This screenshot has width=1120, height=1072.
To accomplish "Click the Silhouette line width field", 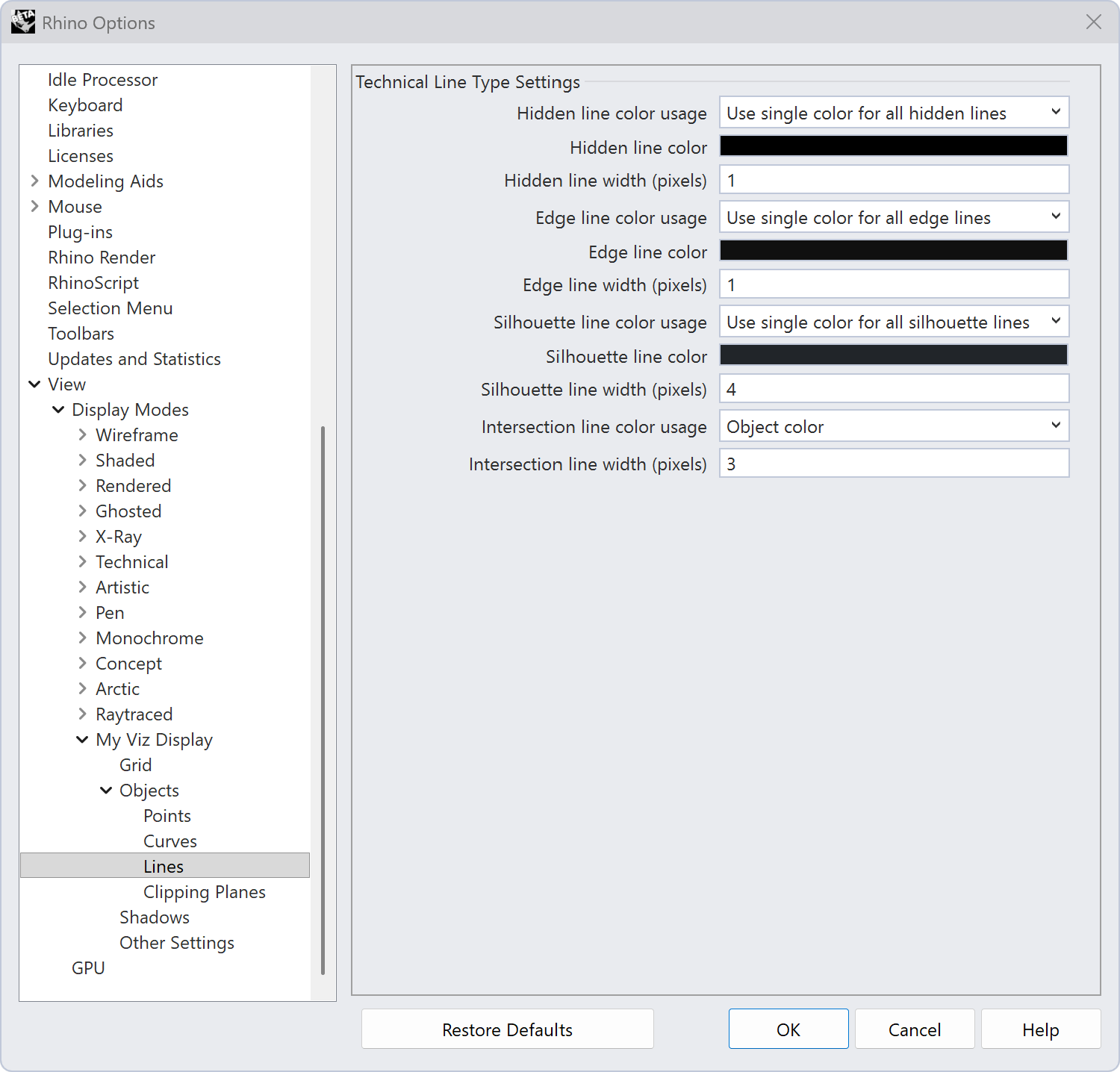I will (894, 389).
